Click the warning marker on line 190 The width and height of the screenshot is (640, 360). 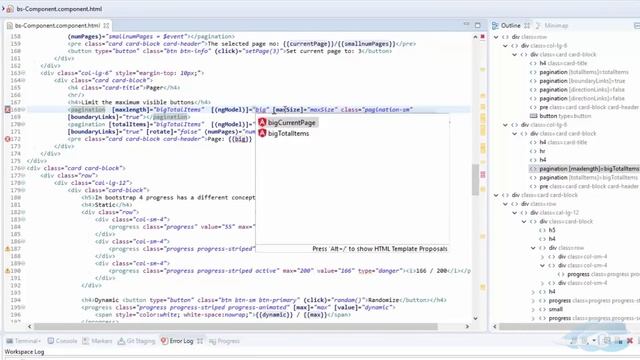click(x=7, y=271)
